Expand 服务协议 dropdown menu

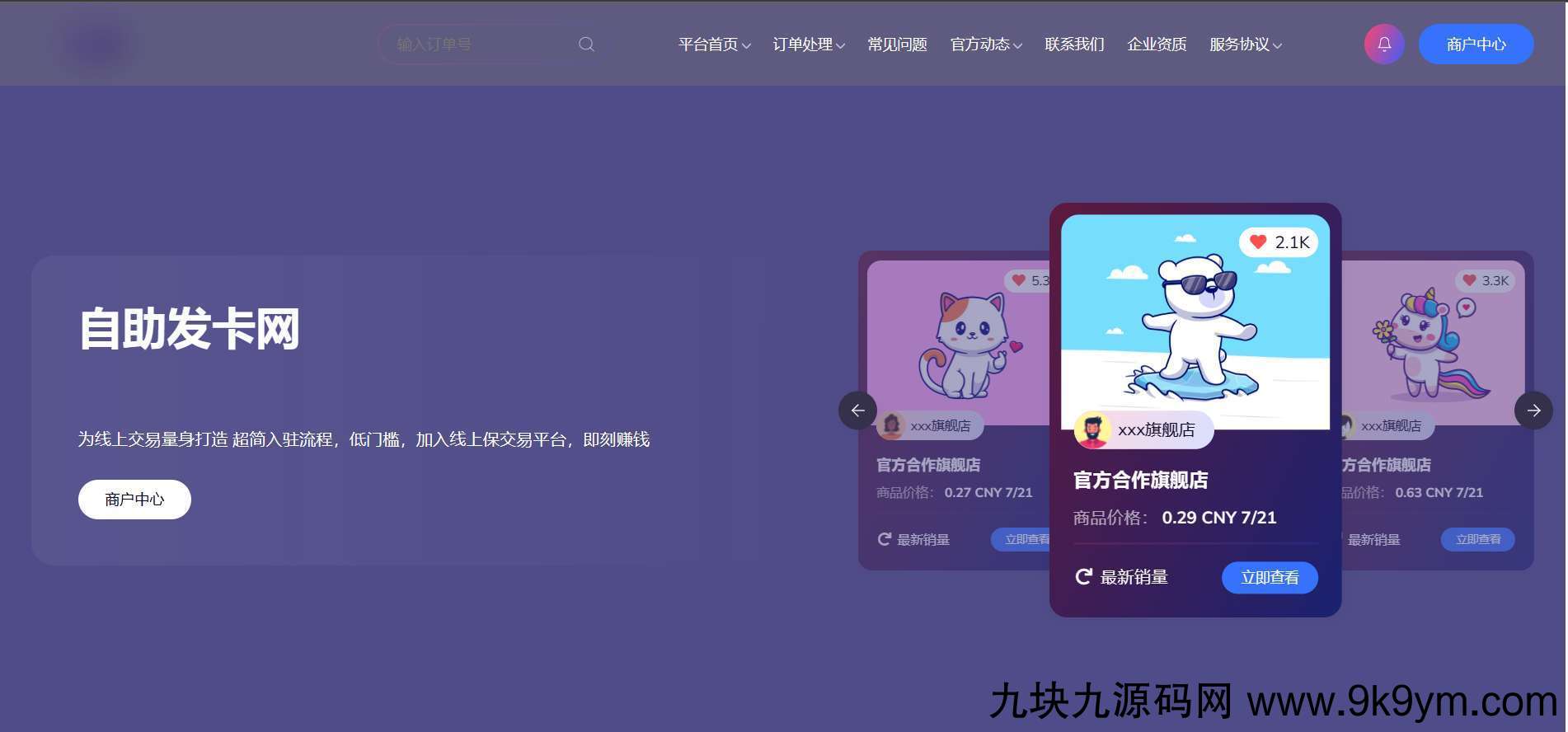[1246, 45]
